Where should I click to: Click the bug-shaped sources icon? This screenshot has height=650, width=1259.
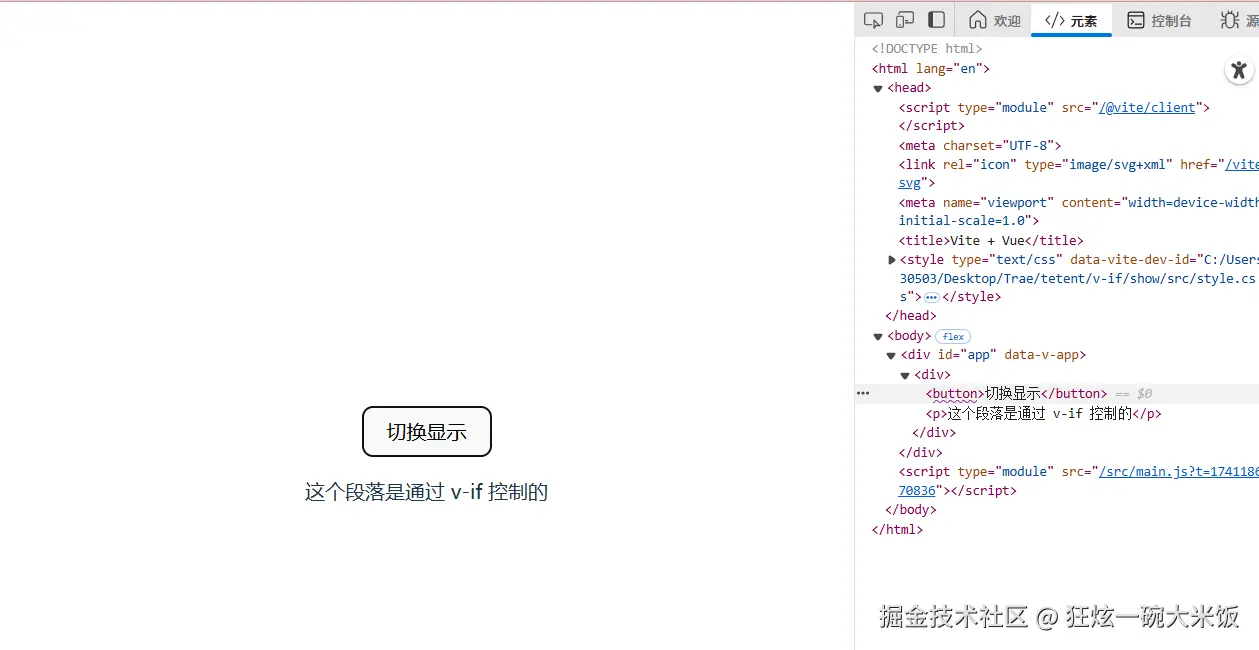click(x=1228, y=19)
